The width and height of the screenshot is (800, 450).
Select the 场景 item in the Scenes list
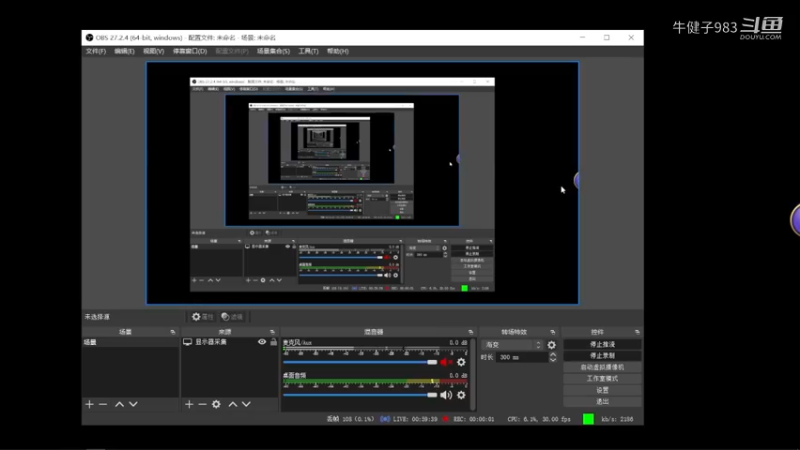(131, 342)
